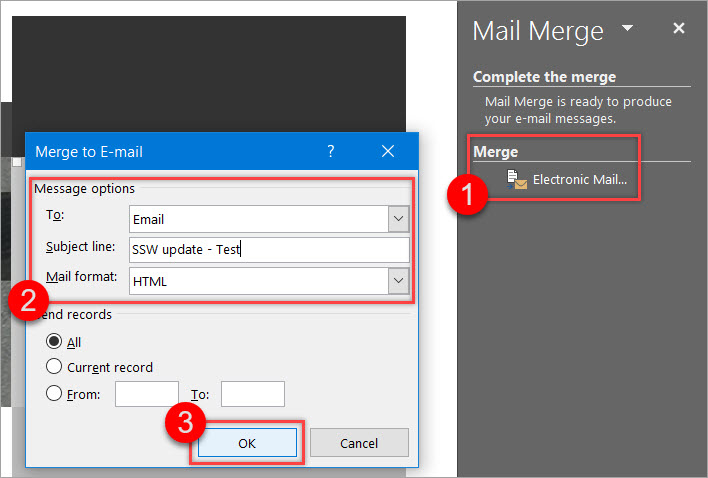This screenshot has width=708, height=478.
Task: Select the From range radio button
Action: click(x=54, y=394)
